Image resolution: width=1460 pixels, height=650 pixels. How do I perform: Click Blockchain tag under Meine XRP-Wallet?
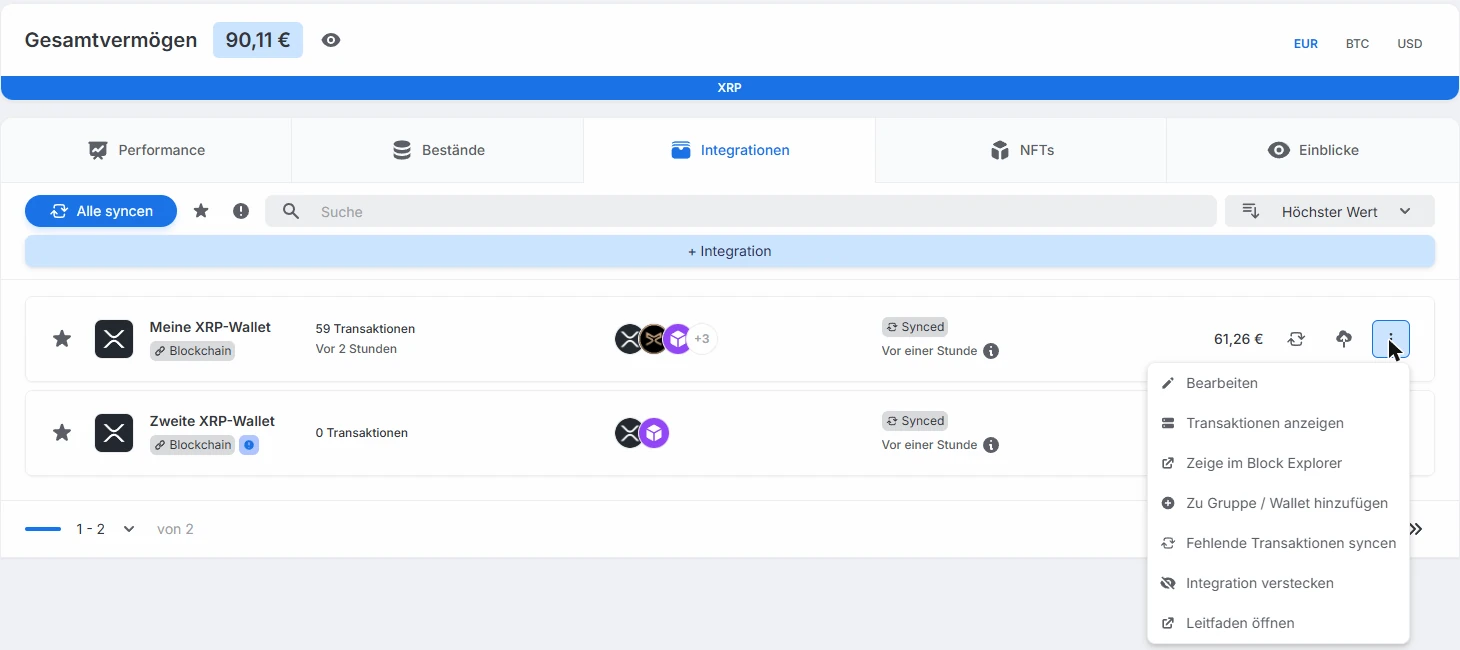(192, 351)
